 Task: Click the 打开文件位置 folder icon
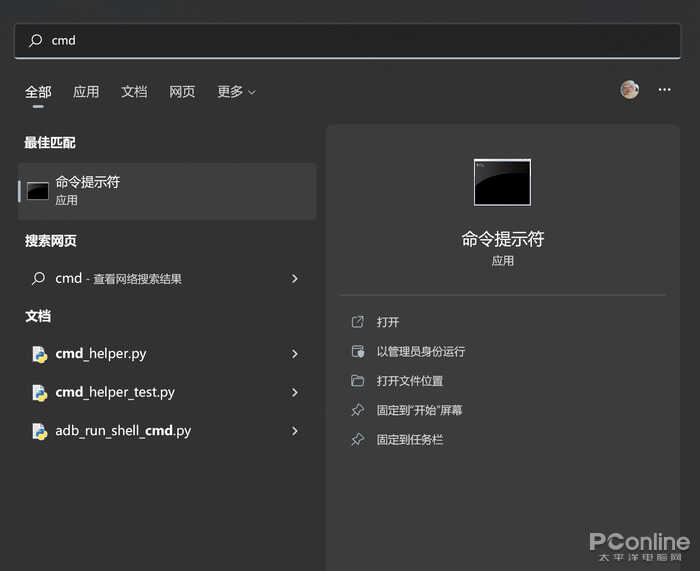[358, 381]
